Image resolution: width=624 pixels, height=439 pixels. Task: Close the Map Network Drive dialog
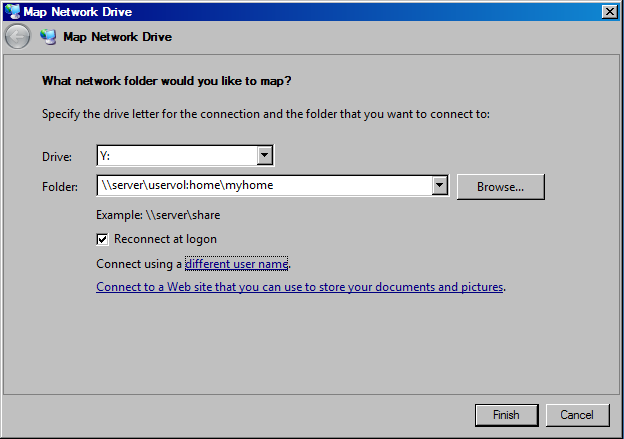coord(609,11)
